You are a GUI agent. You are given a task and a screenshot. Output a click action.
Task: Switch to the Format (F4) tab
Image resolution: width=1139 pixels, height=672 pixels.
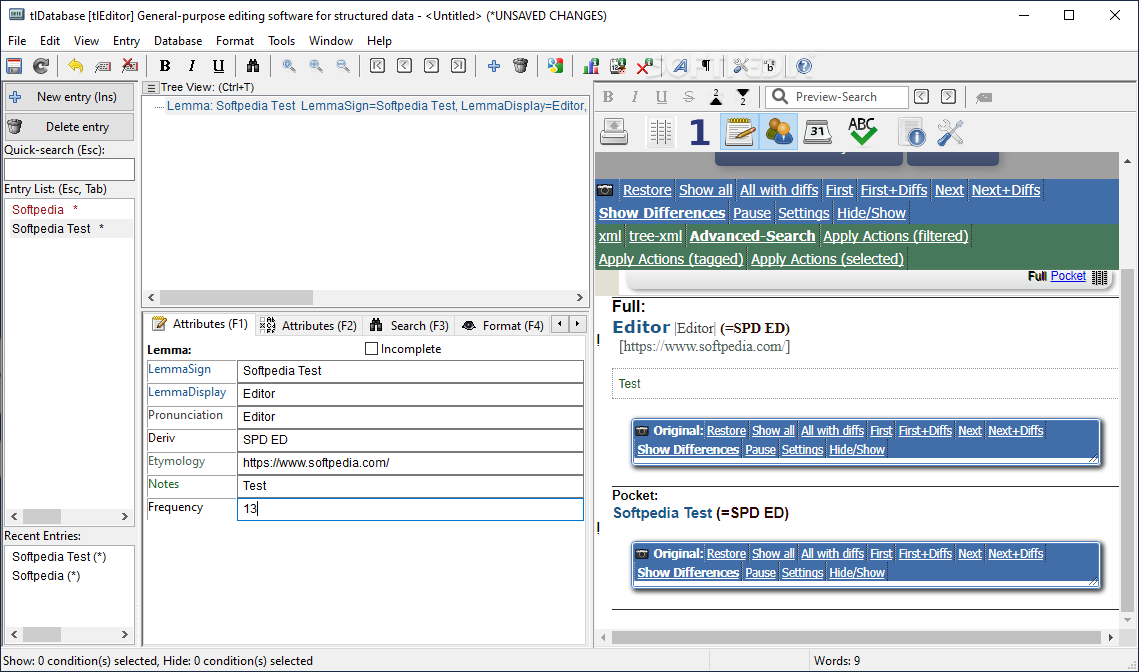(503, 325)
